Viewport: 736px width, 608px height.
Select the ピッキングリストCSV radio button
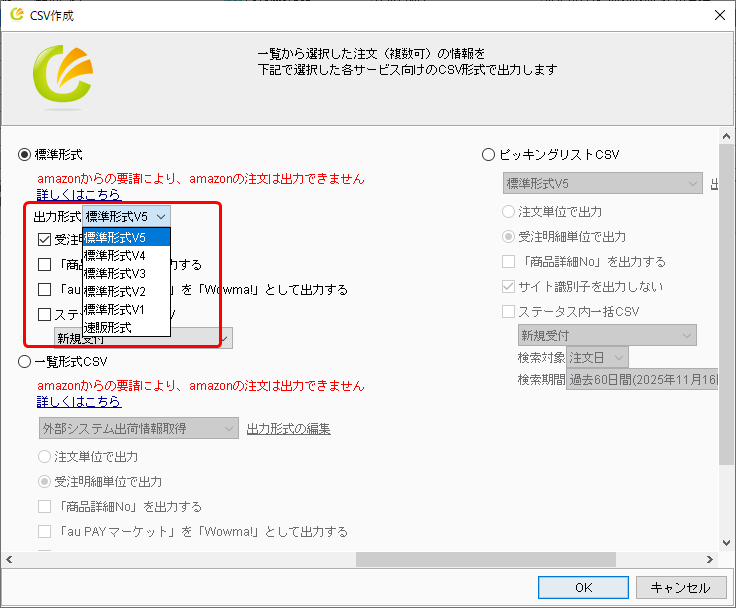pyautogui.click(x=489, y=155)
